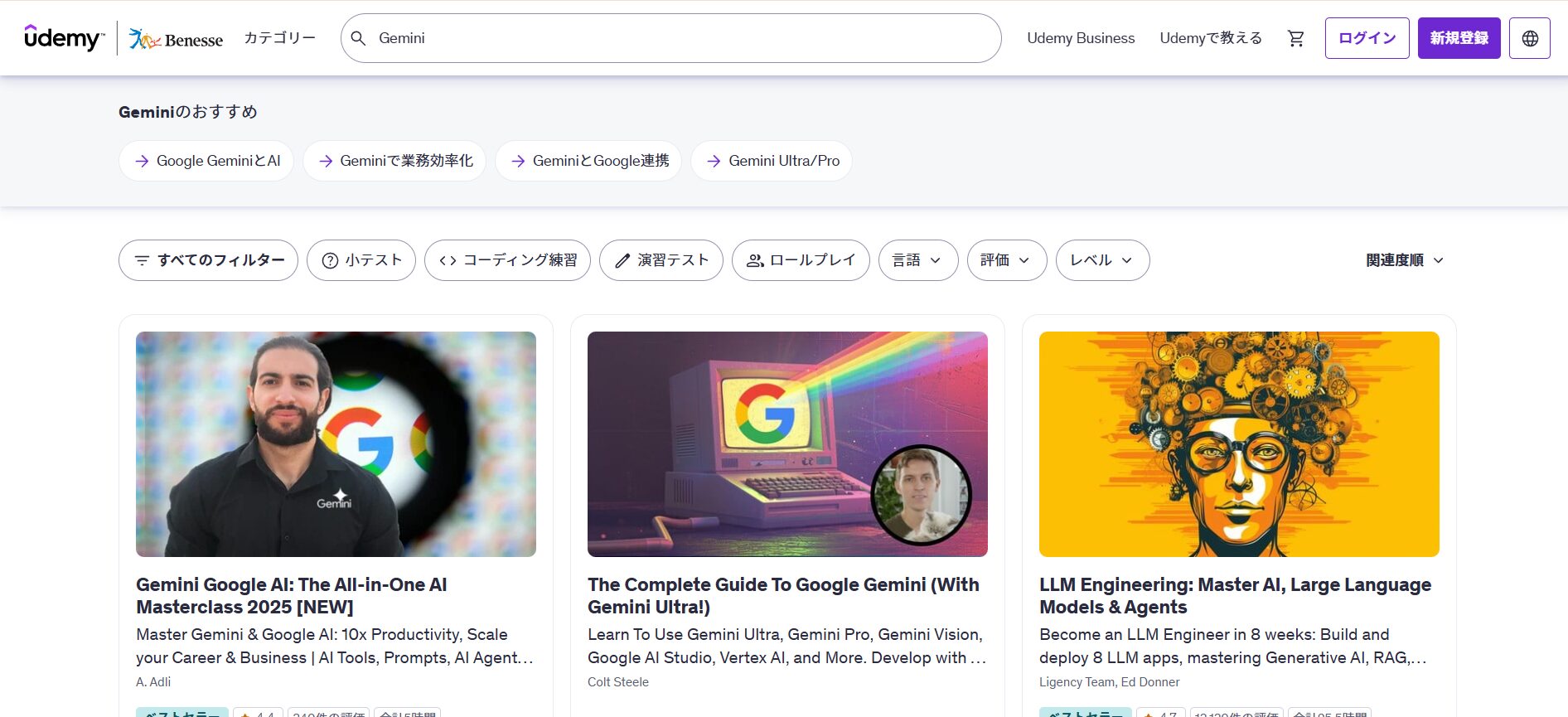
Task: Click the Become an LLM Engineer description
Action: [1232, 646]
